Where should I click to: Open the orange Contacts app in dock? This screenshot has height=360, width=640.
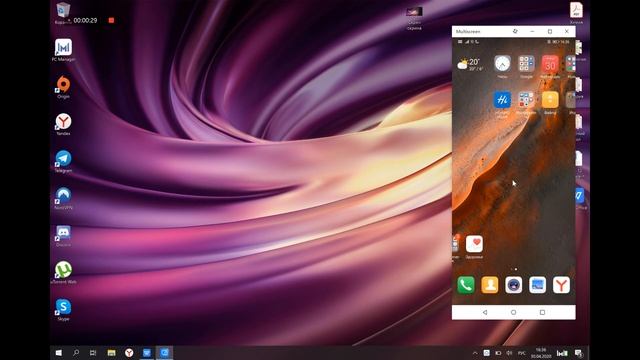[489, 285]
